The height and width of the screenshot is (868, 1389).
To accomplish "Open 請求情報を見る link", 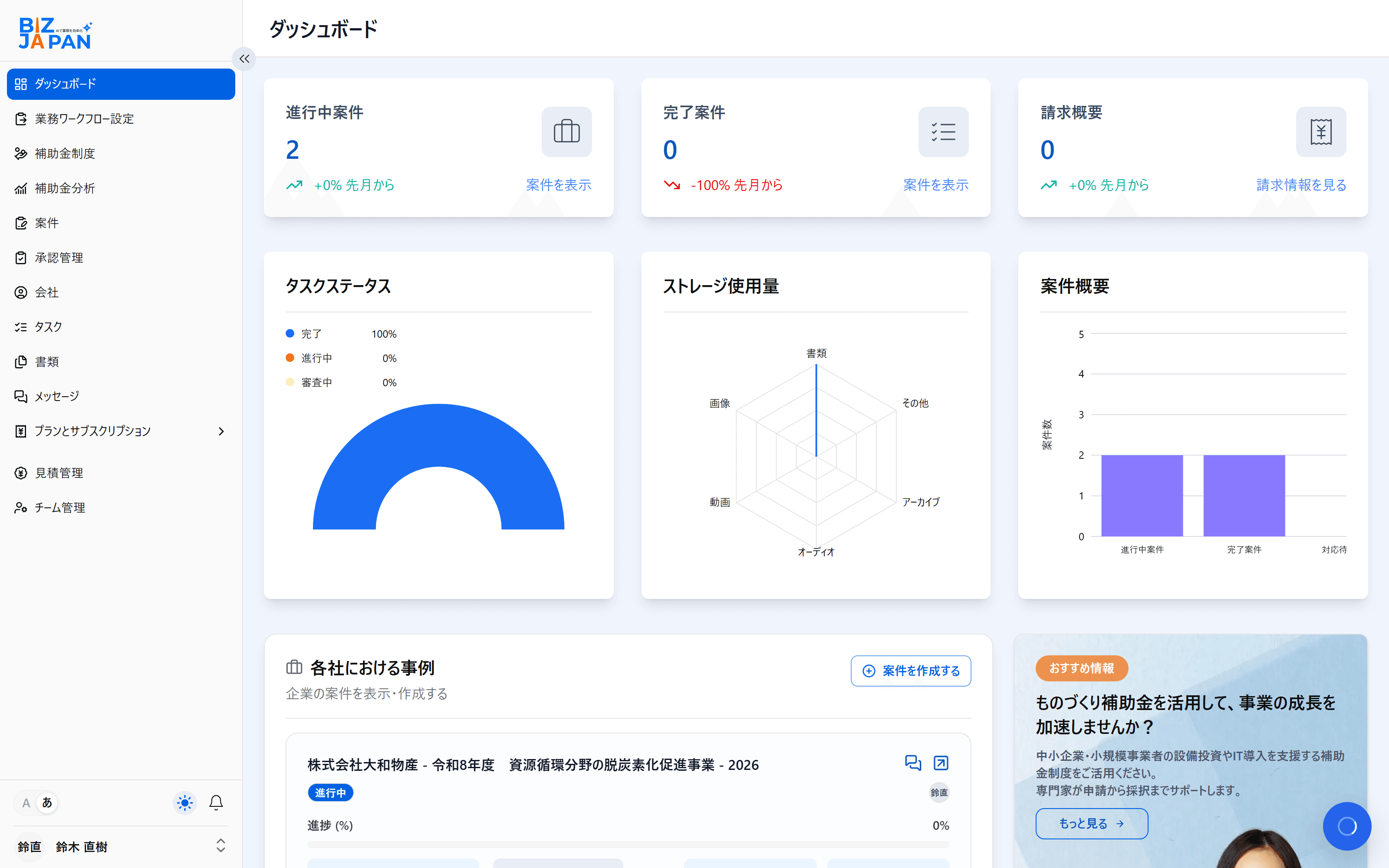I will coord(1301,185).
